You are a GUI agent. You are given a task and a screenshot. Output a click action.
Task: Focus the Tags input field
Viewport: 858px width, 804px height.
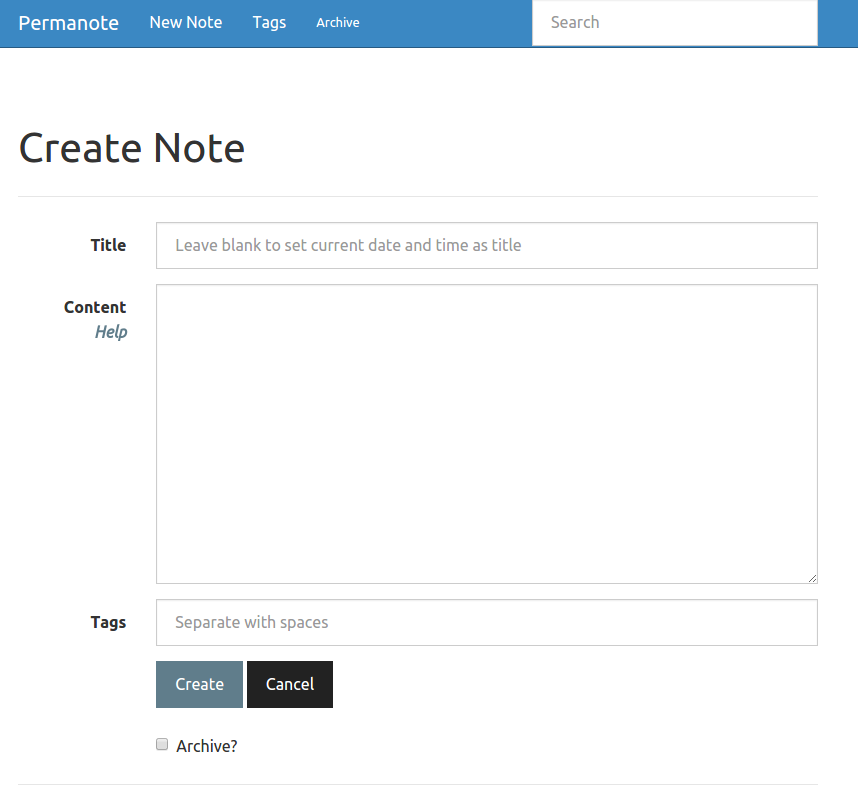pos(486,622)
